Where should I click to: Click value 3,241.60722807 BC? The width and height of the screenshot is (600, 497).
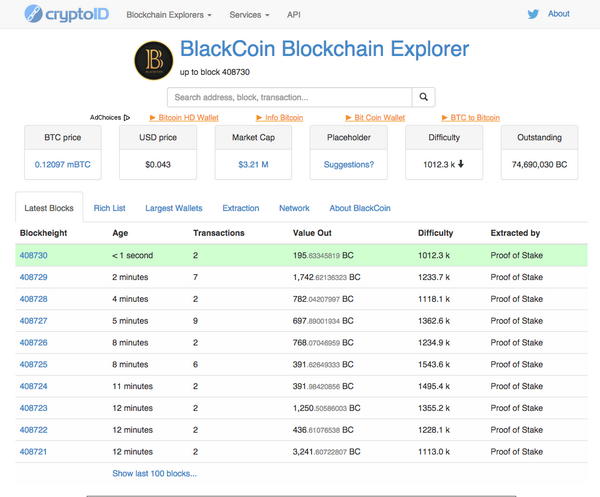[326, 451]
